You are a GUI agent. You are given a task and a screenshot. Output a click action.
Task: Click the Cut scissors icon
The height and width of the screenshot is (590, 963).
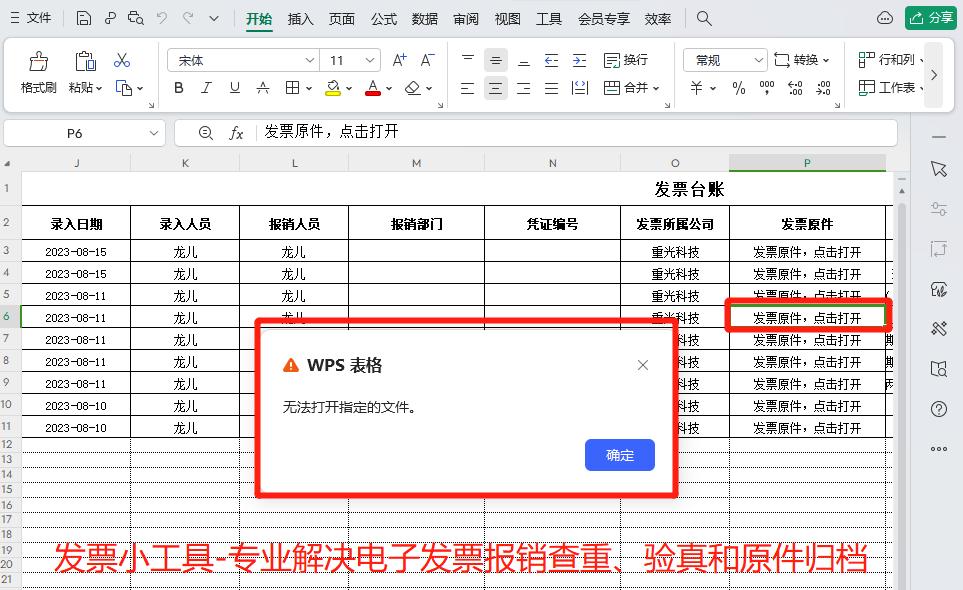pos(122,58)
